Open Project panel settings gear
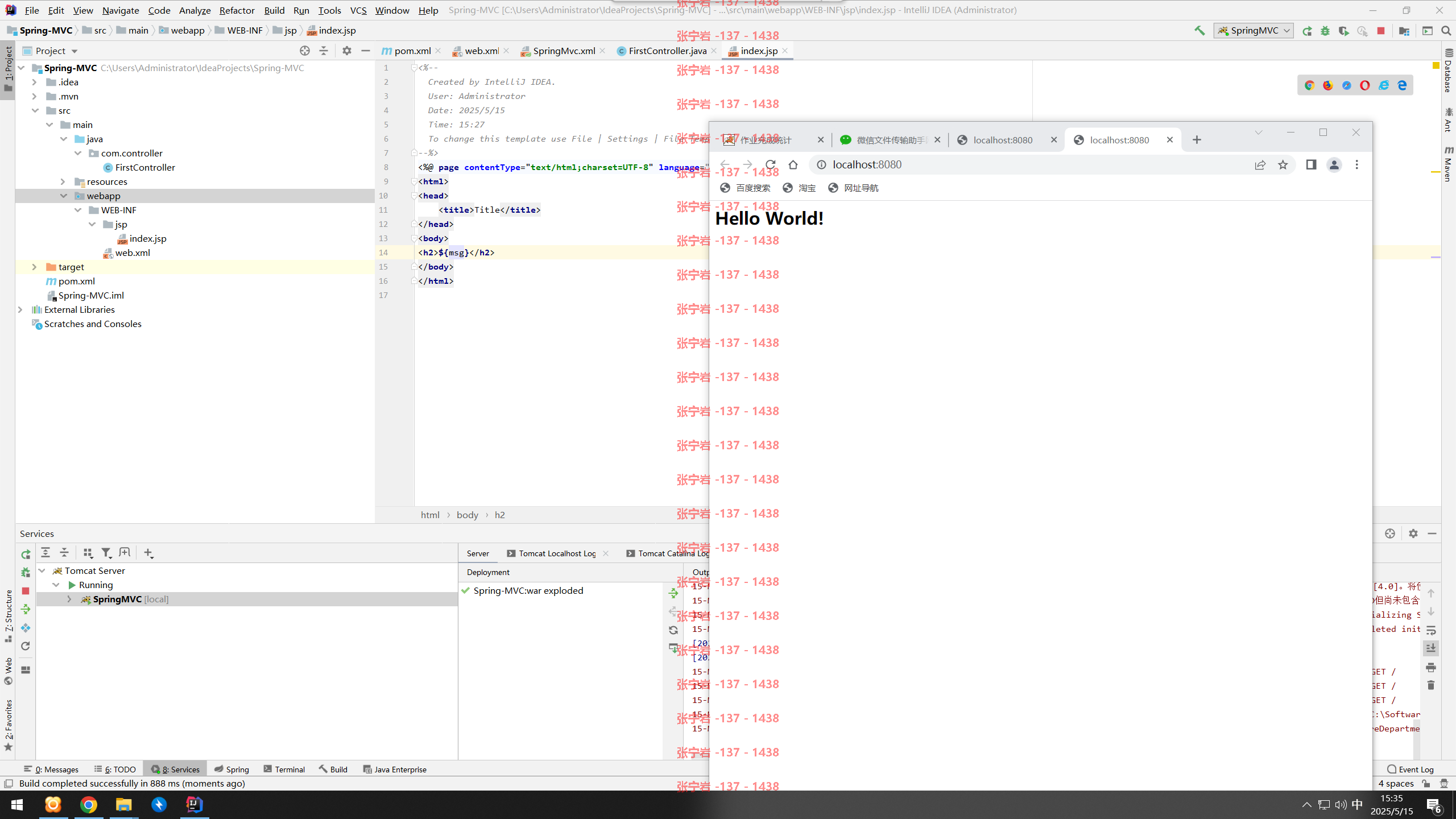This screenshot has width=1456, height=819. pos(347,51)
